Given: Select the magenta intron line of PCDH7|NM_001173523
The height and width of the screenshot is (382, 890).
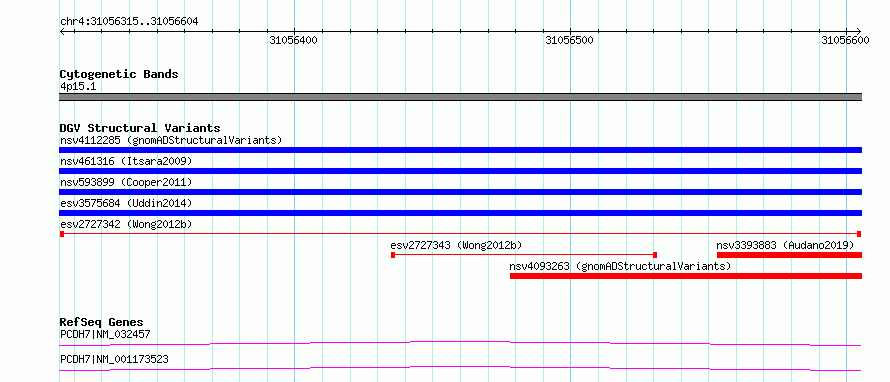Looking at the screenshot, I should [x=460, y=368].
